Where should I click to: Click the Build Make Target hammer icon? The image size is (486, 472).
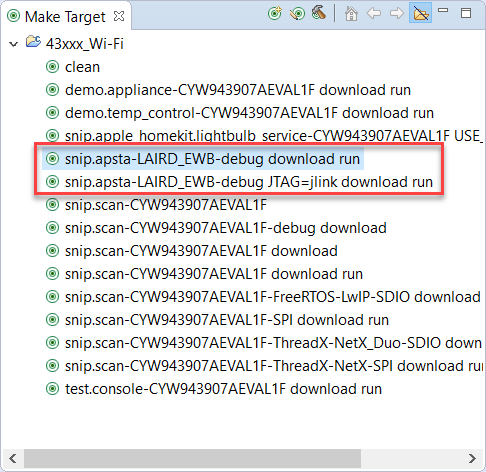pyautogui.click(x=319, y=13)
